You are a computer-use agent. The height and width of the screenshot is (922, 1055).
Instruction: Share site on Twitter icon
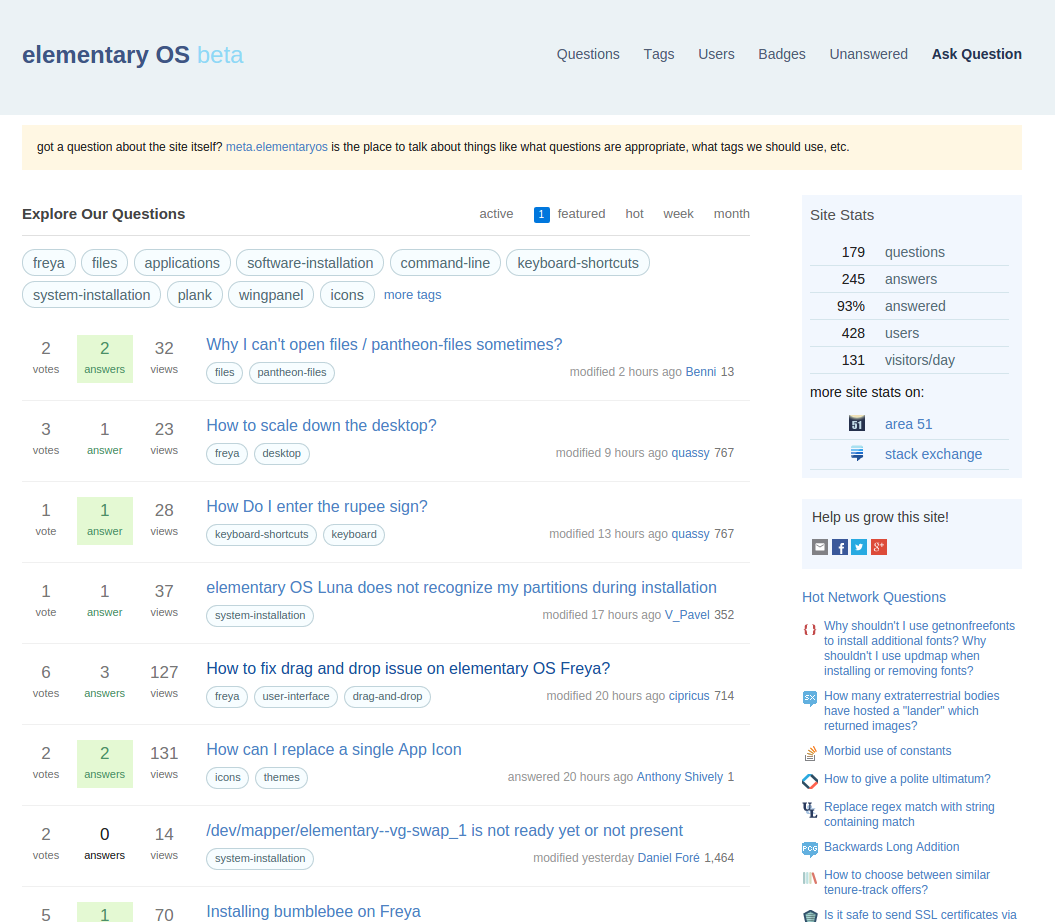(859, 547)
